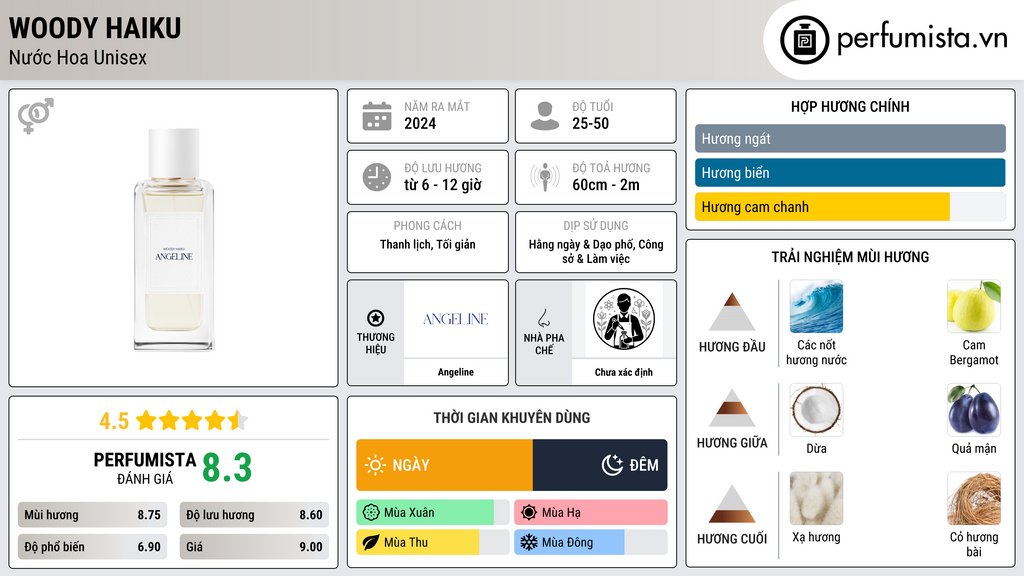This screenshot has width=1024, height=576.
Task: Click the perfumista.vn perfume bottle logo
Action: click(804, 40)
